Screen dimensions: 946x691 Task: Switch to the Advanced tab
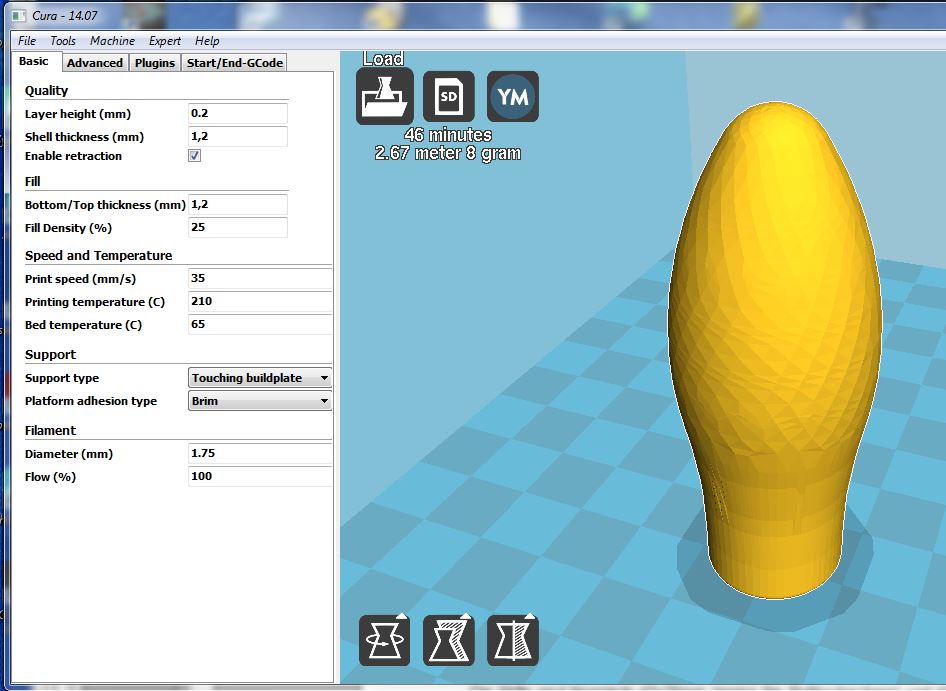point(95,62)
